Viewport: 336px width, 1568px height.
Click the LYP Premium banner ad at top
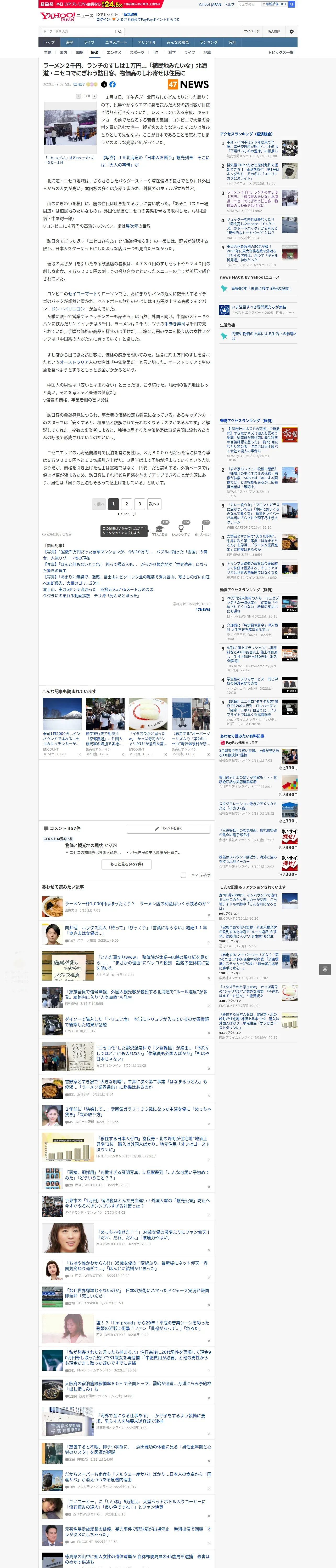[x=101, y=4]
